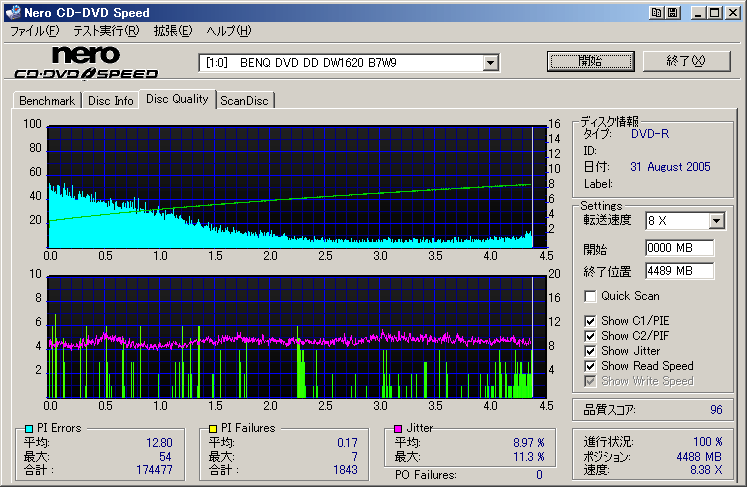Screen dimensions: 747x487
Task: Click the quality score value 96
Action: (716, 410)
